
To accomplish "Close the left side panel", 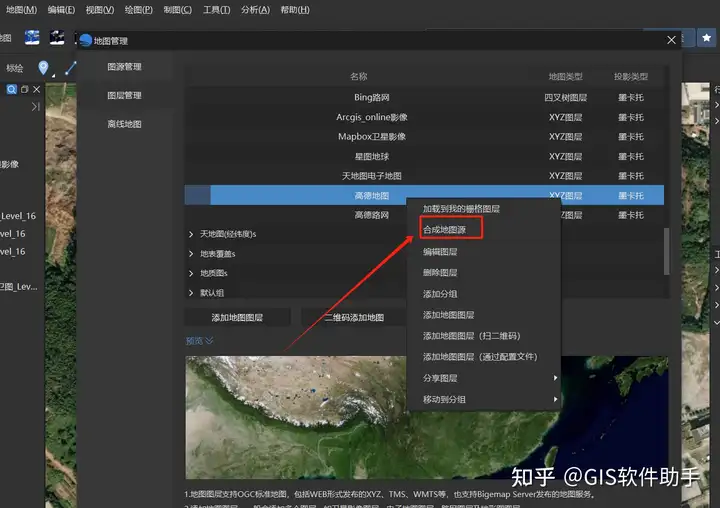I will pyautogui.click(x=36, y=89).
